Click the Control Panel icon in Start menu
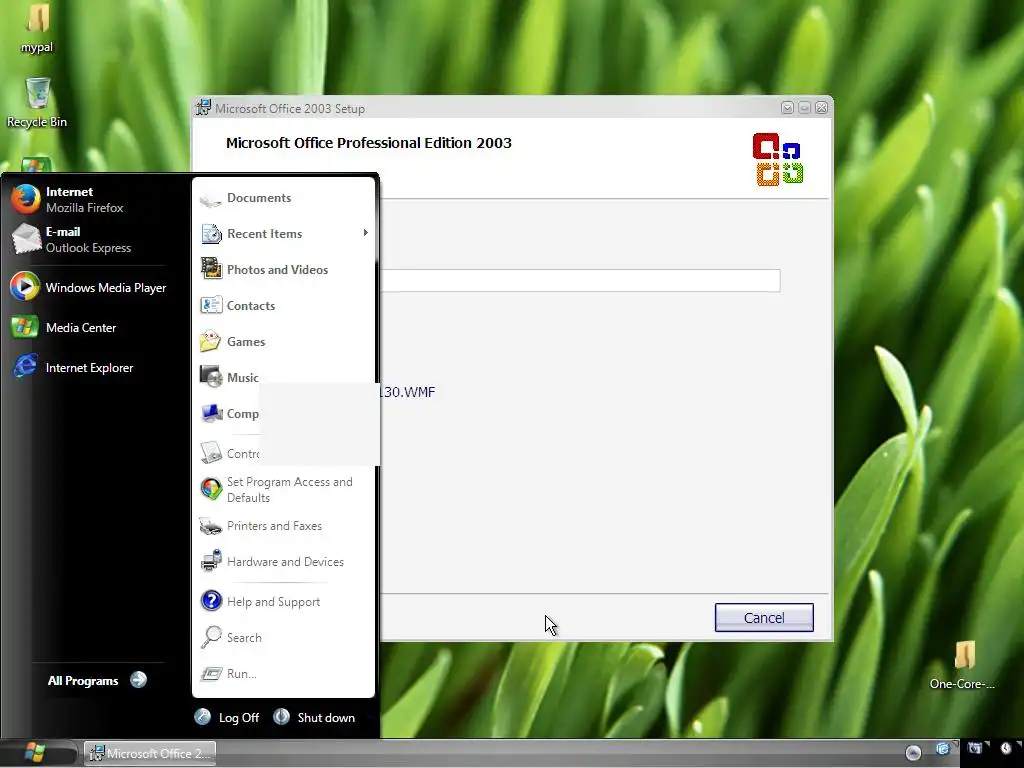 [x=211, y=453]
